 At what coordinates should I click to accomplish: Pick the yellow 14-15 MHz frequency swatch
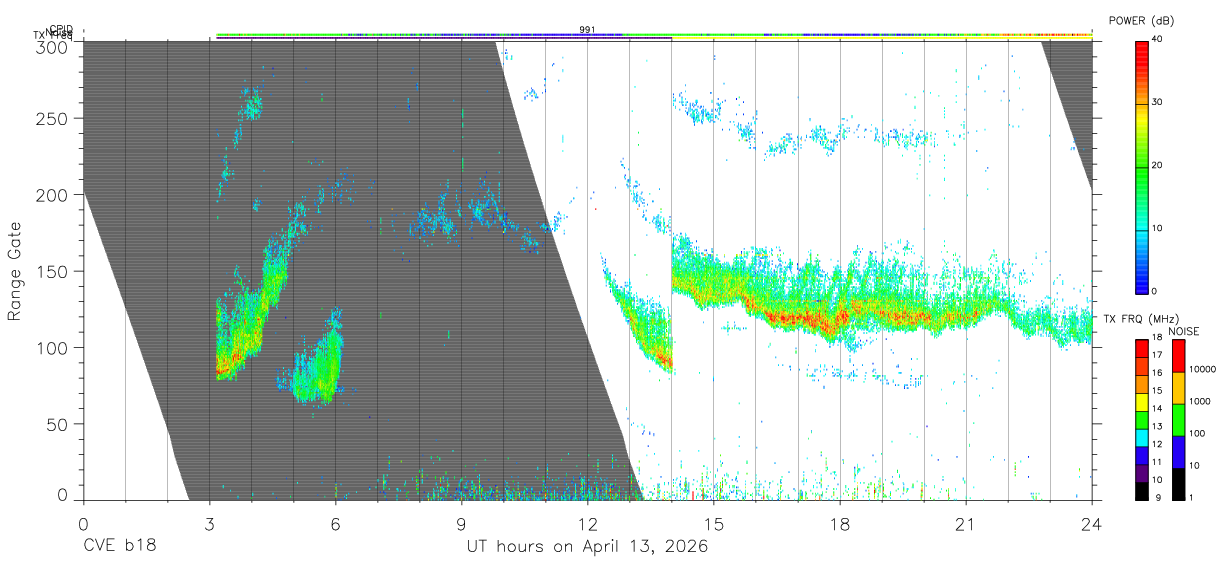click(x=1142, y=402)
